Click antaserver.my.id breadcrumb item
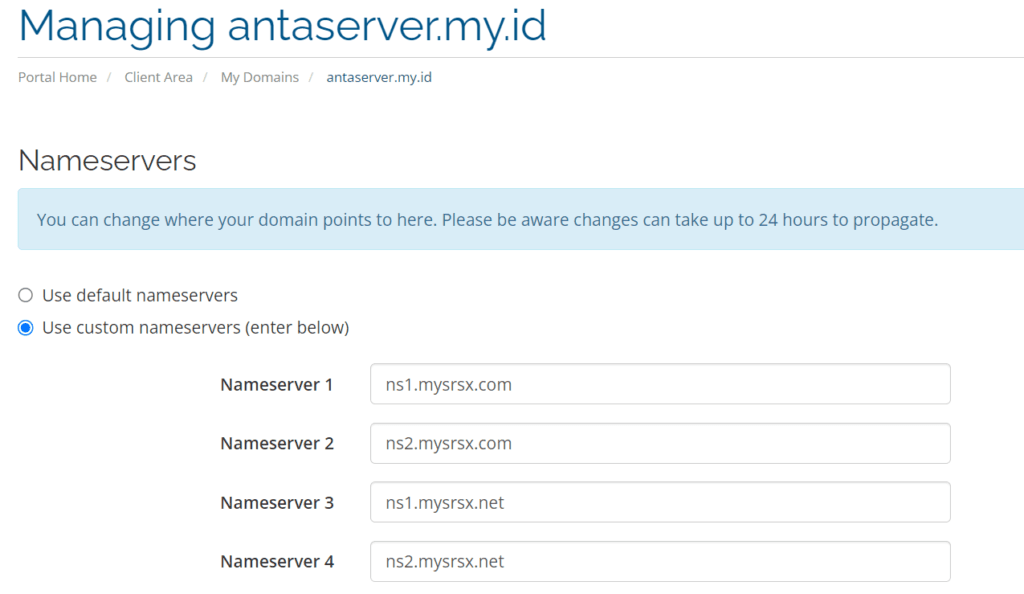 (379, 77)
